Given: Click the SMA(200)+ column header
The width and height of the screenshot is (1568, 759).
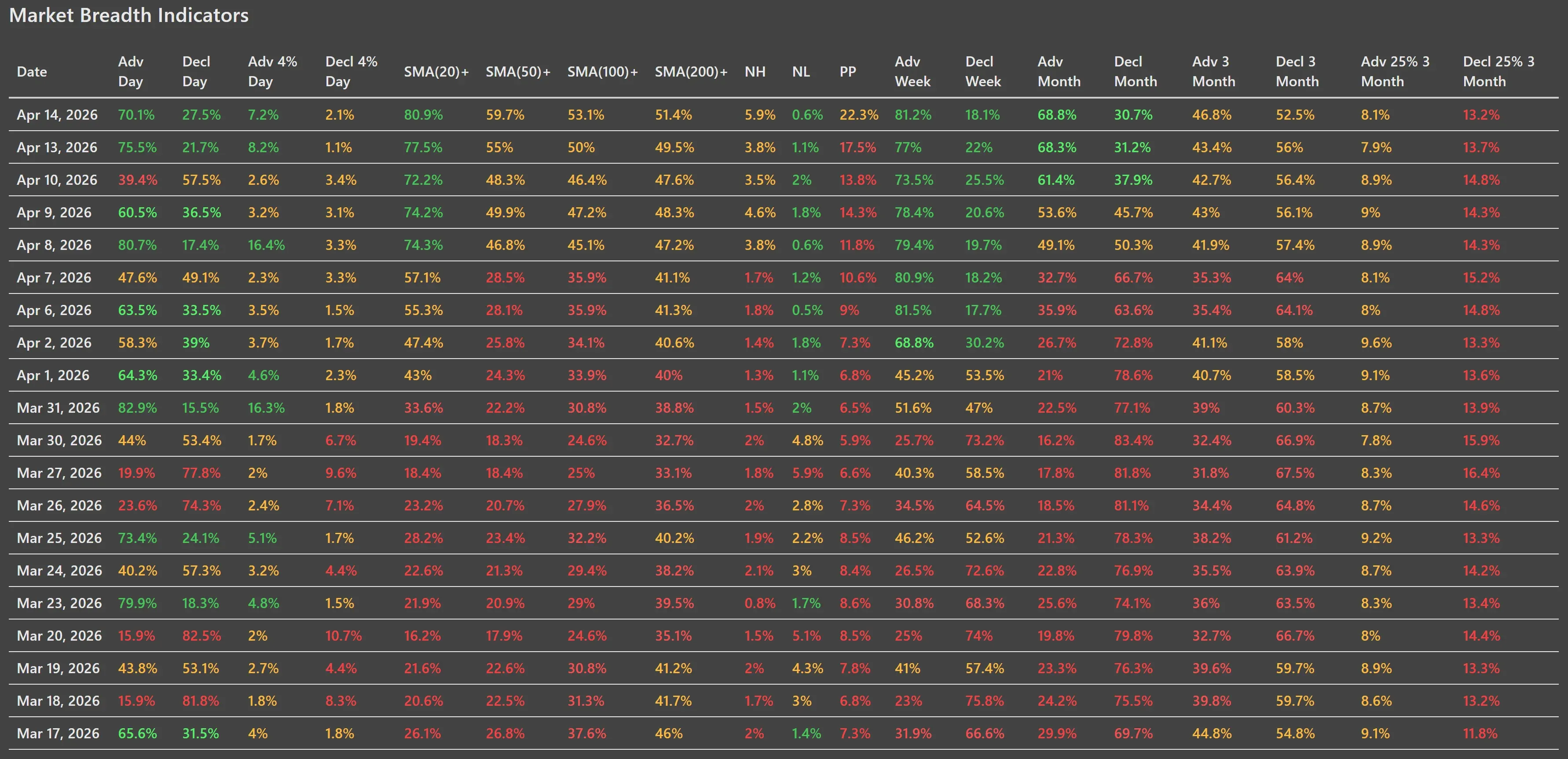Looking at the screenshot, I should 691,72.
